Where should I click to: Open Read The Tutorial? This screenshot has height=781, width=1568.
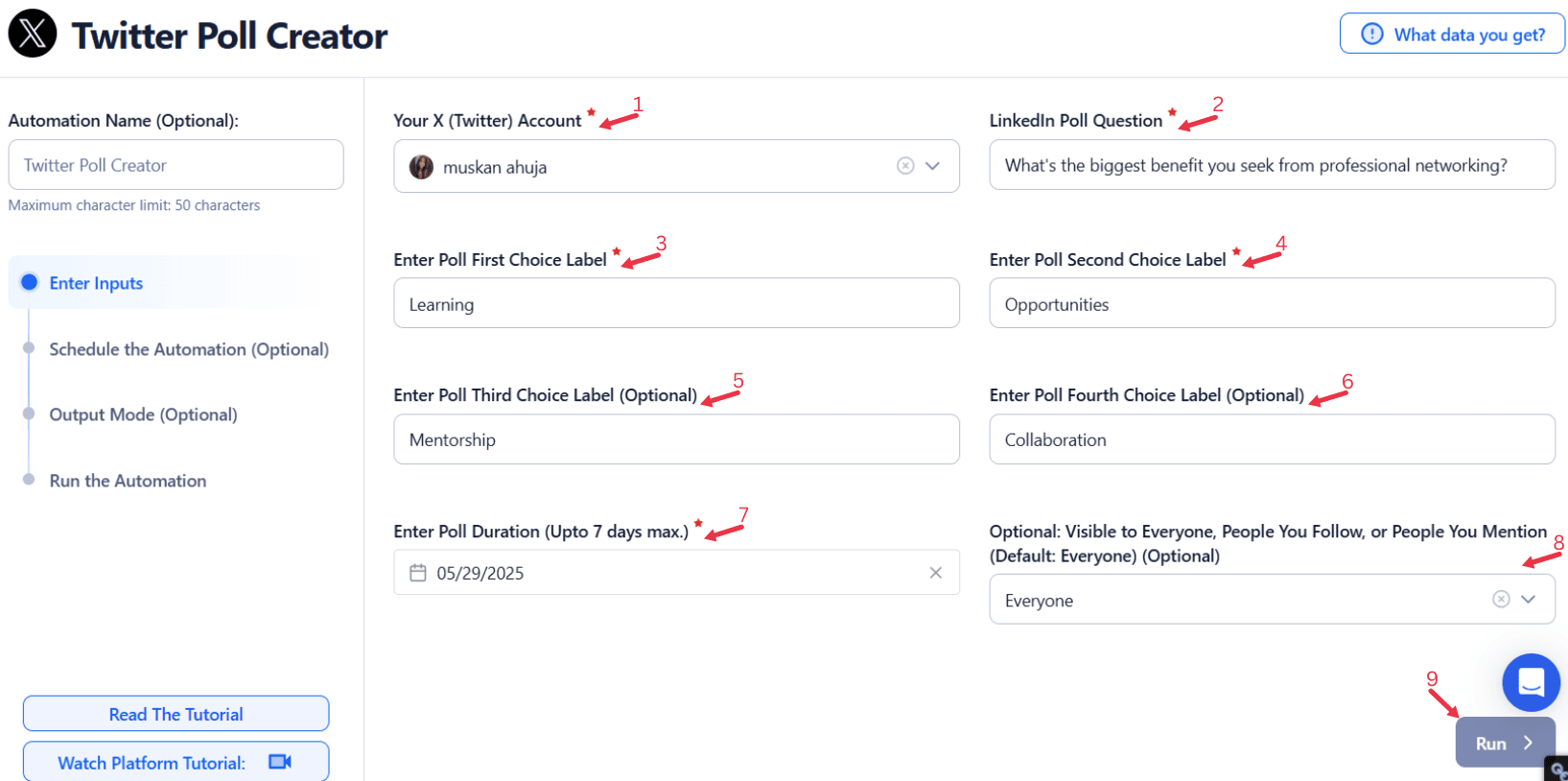(x=176, y=714)
